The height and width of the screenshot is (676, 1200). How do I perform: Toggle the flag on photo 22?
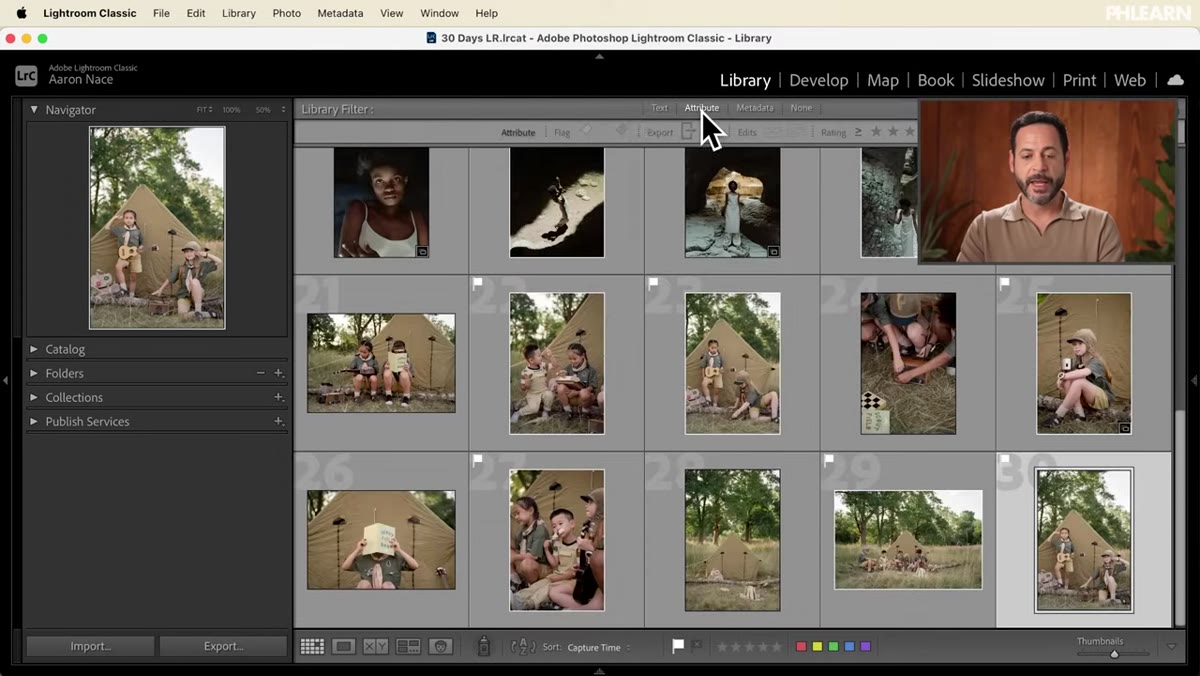coord(478,284)
